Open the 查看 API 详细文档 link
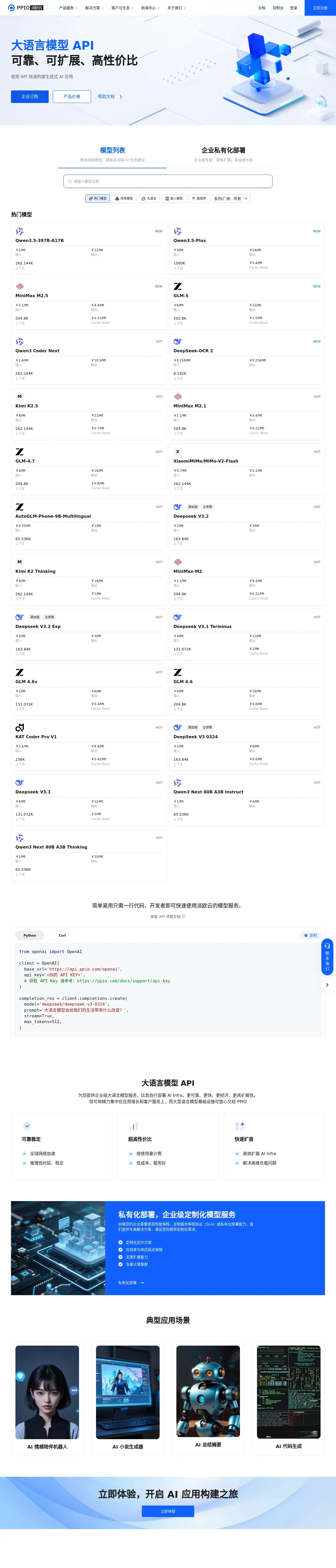Viewport: 336px width, 1568px height. click(168, 916)
